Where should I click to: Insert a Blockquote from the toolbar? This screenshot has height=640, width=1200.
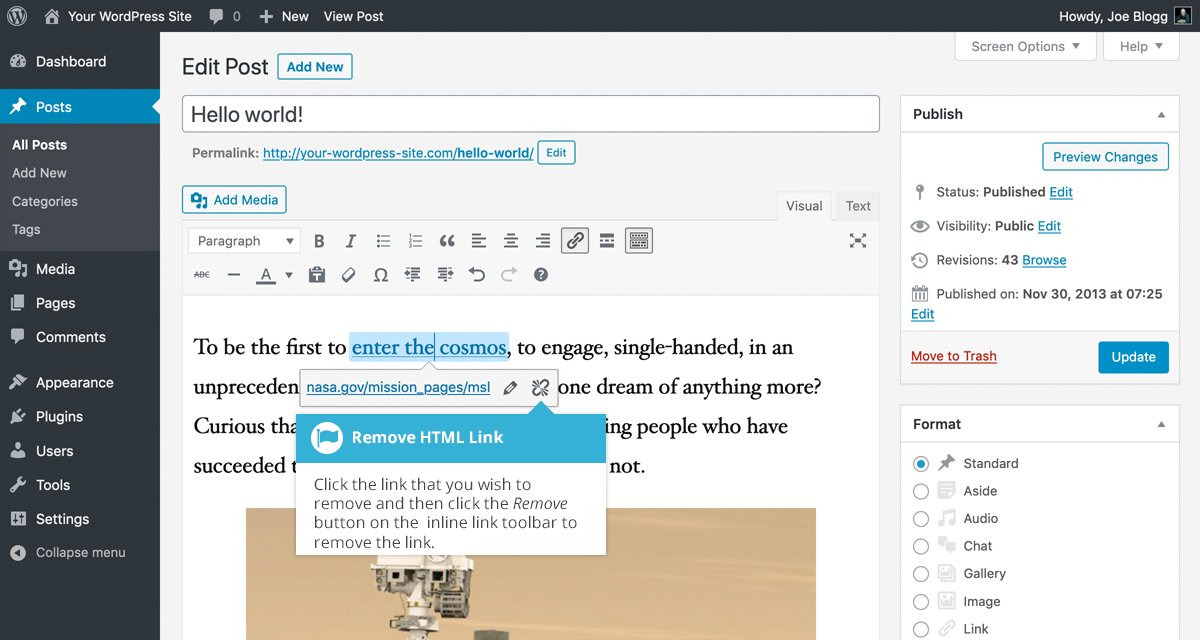(447, 241)
